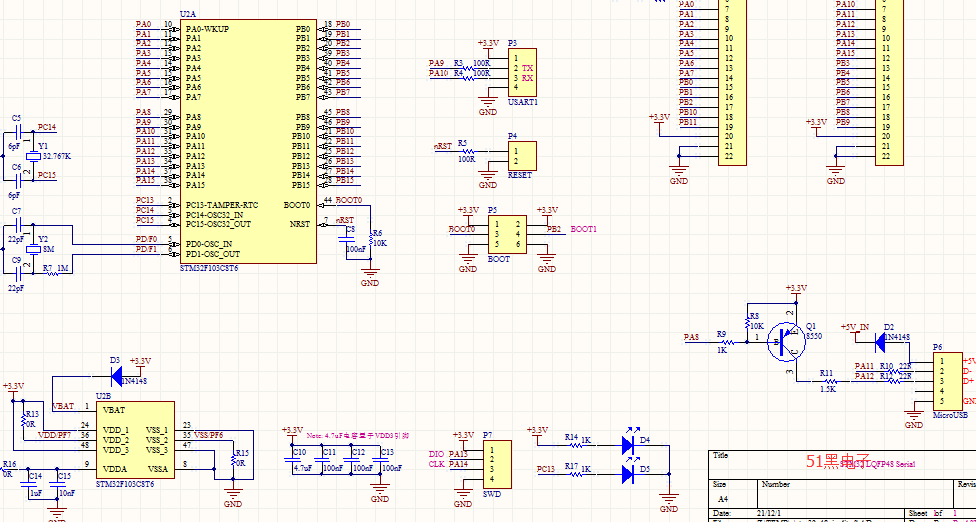The height and width of the screenshot is (522, 976).
Task: Select the R8 10K resistor
Action: pyautogui.click(x=749, y=323)
